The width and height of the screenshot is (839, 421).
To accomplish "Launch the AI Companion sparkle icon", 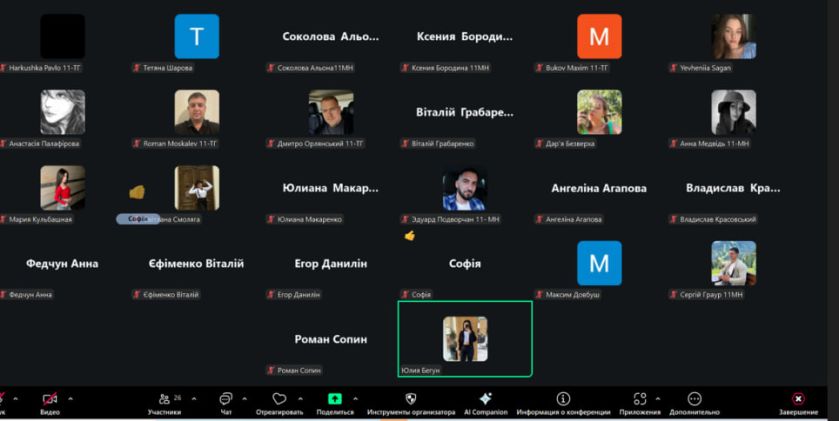I will [x=485, y=399].
